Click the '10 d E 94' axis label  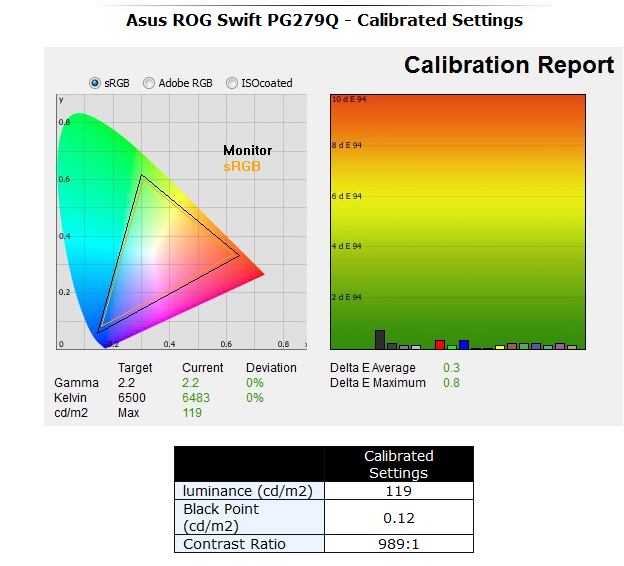349,99
